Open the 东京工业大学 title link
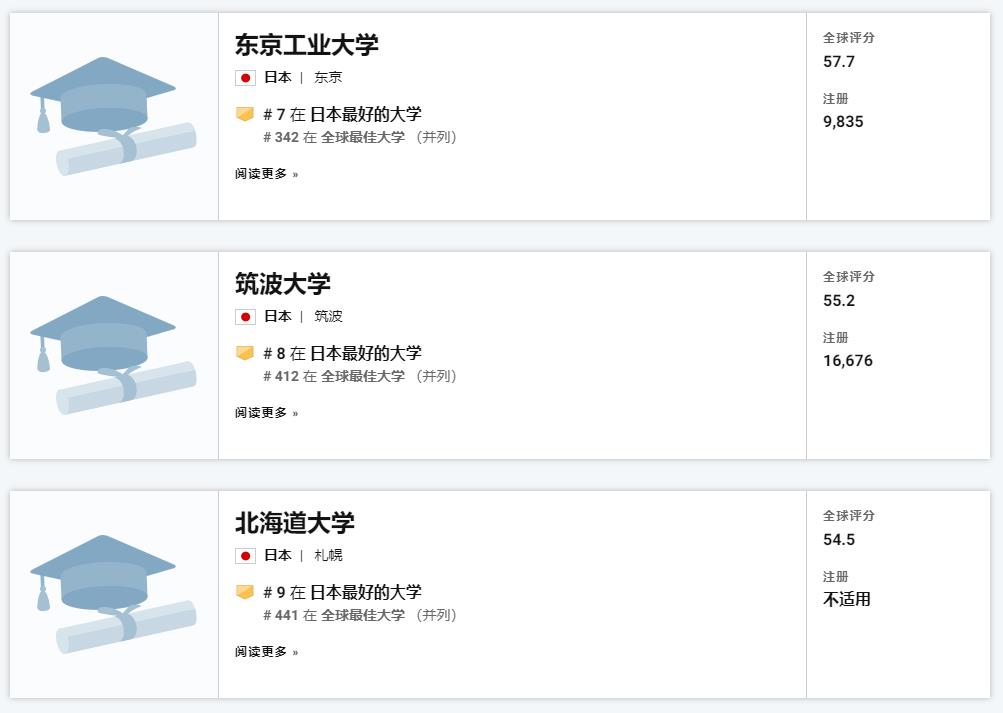1003x713 pixels. 306,45
